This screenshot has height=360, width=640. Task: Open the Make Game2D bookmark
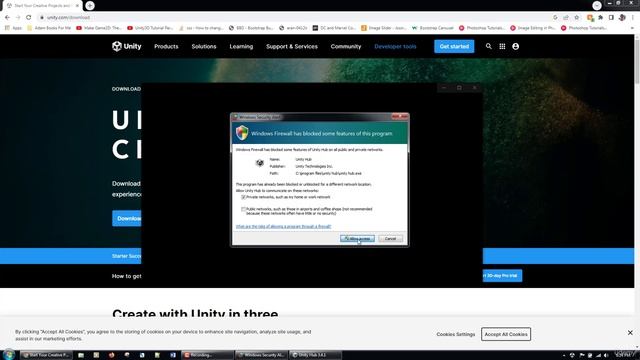click(98, 28)
